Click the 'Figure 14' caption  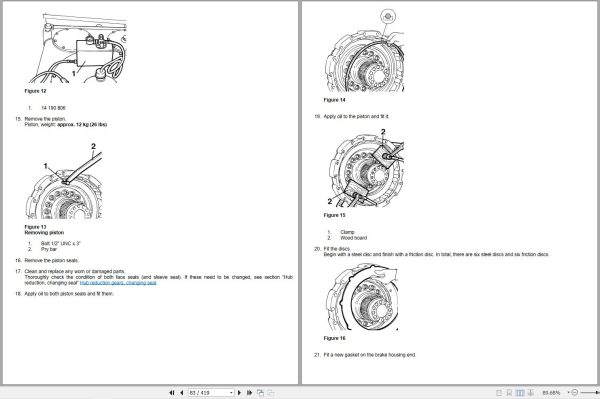(334, 100)
